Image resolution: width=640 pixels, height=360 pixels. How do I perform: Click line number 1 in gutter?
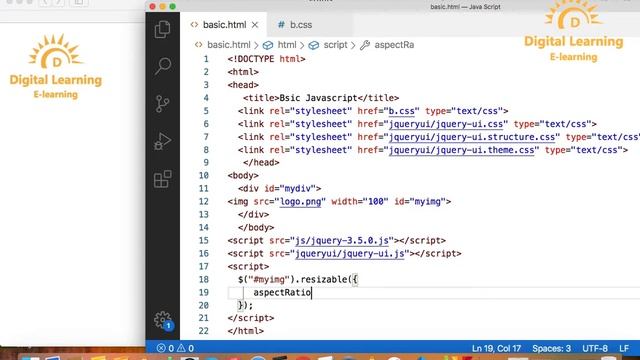pyautogui.click(x=206, y=59)
